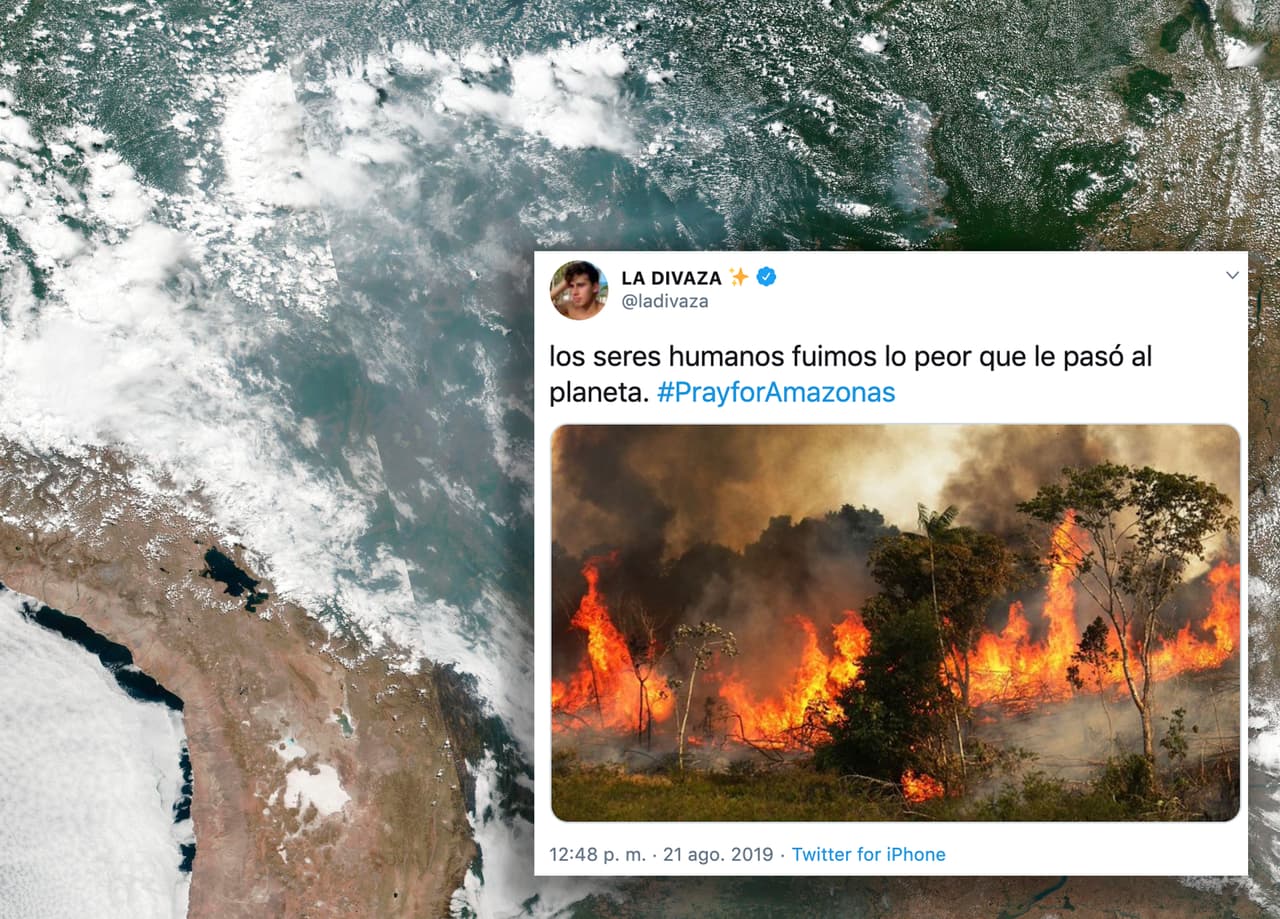Screen dimensions: 1280x919
Task: Open LA DIVAZA's profile avatar
Action: pyautogui.click(x=578, y=290)
